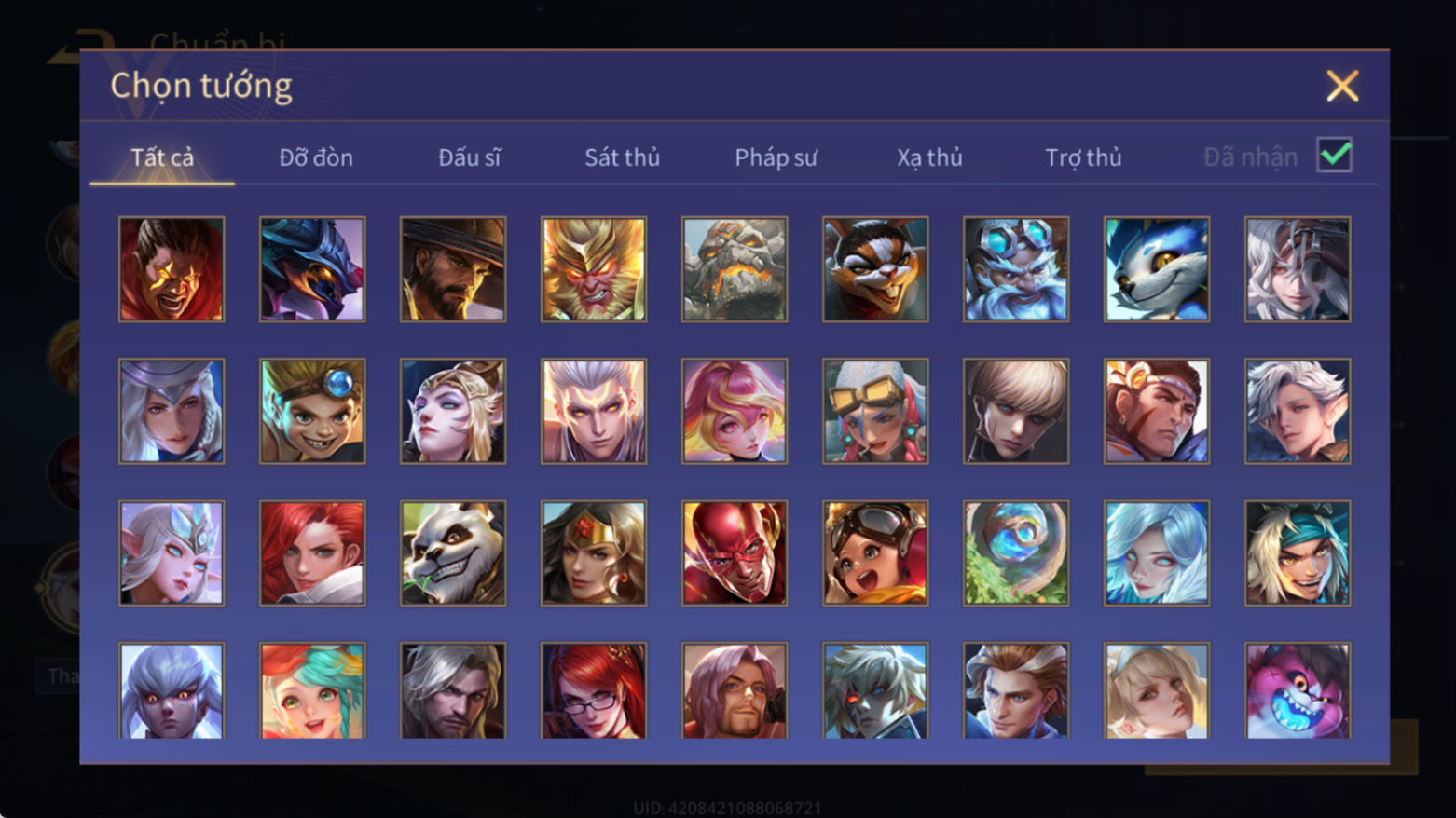Pick the girl with aviator goggles hero

coord(875,552)
